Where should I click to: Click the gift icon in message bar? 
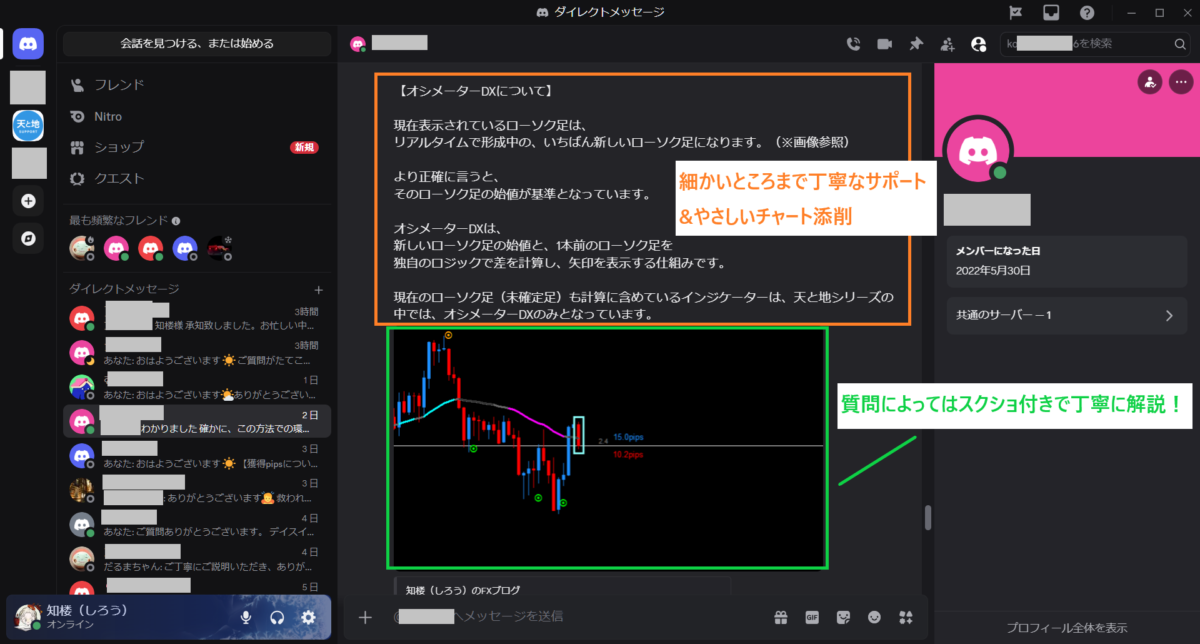click(779, 617)
